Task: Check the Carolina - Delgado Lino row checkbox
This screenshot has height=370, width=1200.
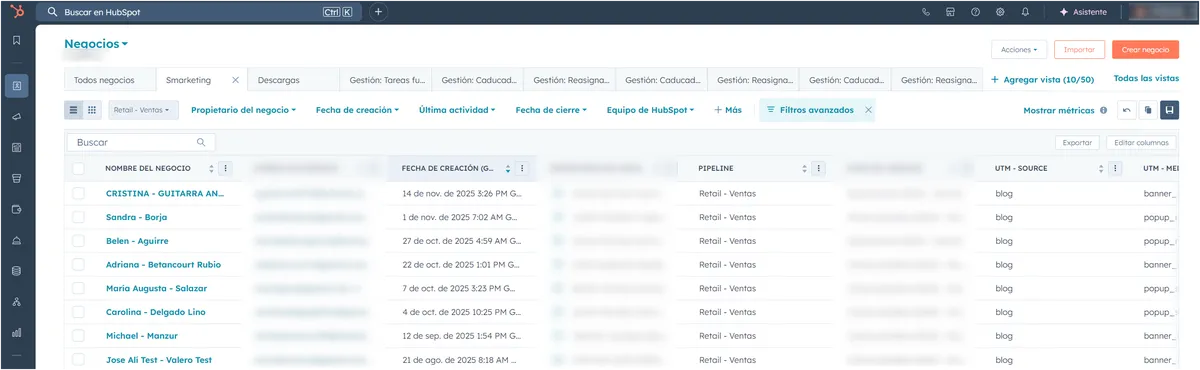Action: coord(79,312)
